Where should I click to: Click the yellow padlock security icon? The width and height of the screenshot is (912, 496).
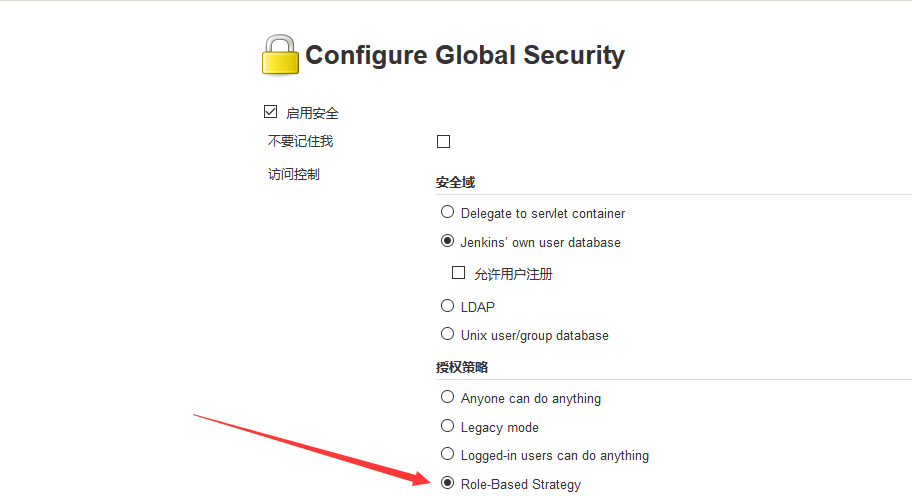click(280, 55)
